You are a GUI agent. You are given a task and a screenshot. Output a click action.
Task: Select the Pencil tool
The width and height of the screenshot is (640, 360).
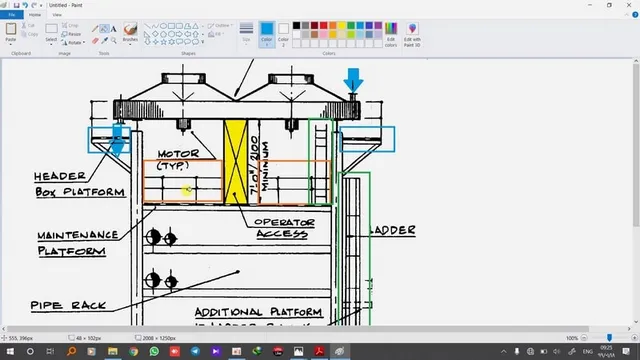point(95,29)
